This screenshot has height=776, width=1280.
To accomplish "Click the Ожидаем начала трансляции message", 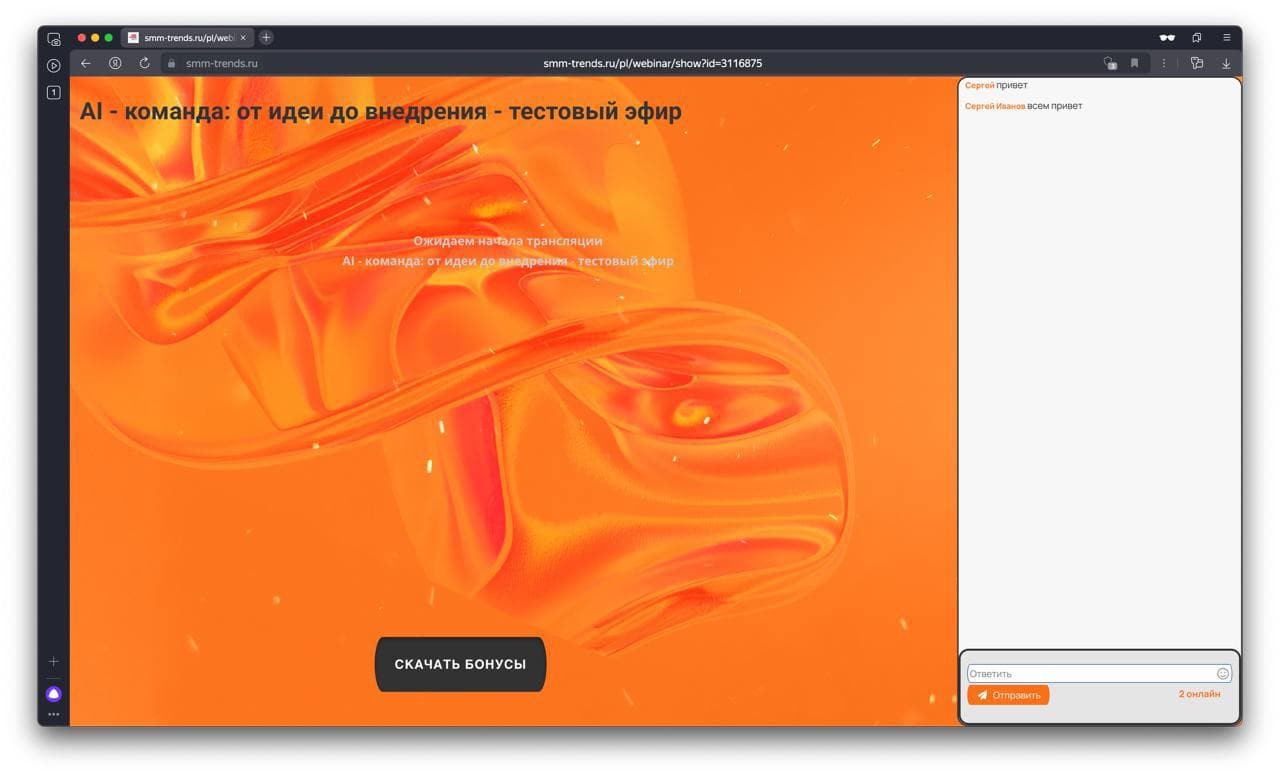I will point(508,241).
